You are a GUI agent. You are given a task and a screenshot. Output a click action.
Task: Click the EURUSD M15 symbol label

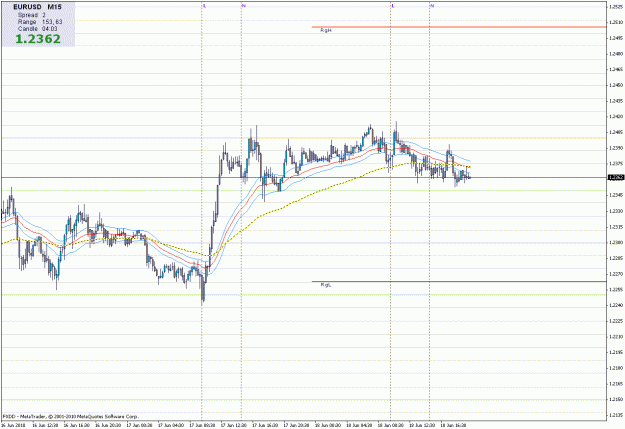pyautogui.click(x=37, y=7)
